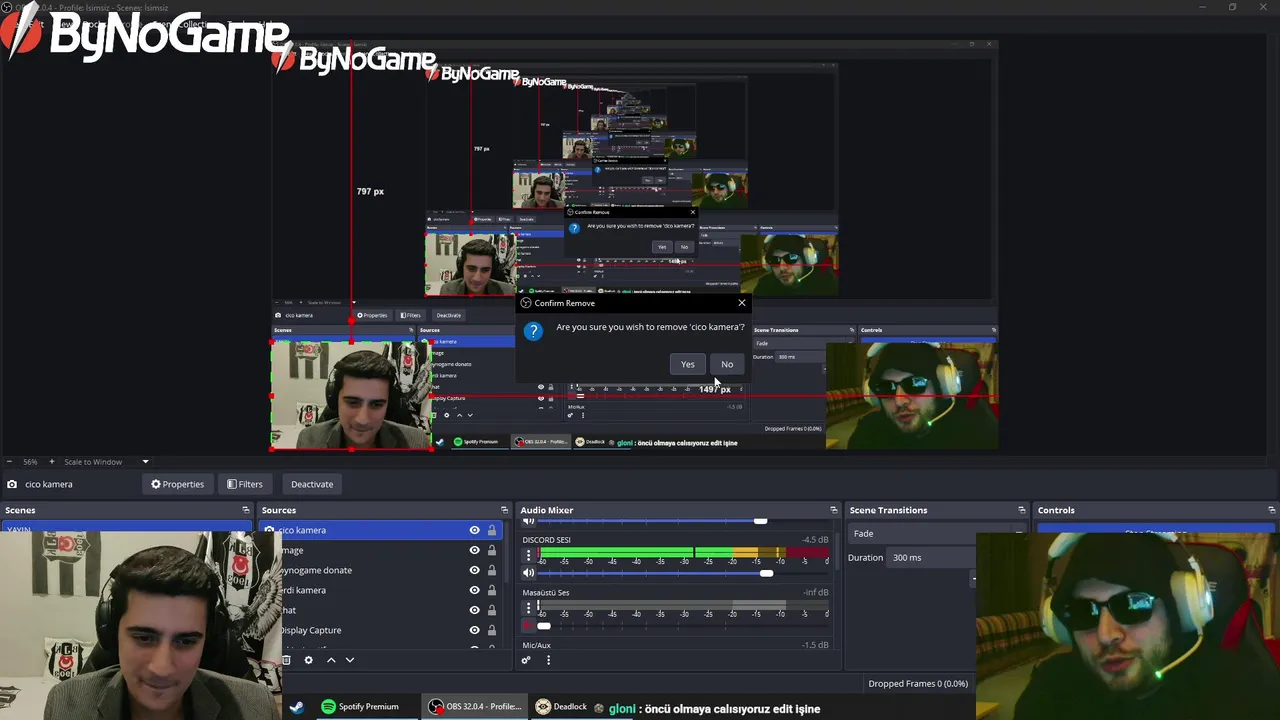Hide the erdi kamera source
The width and height of the screenshot is (1280, 720).
click(x=474, y=590)
